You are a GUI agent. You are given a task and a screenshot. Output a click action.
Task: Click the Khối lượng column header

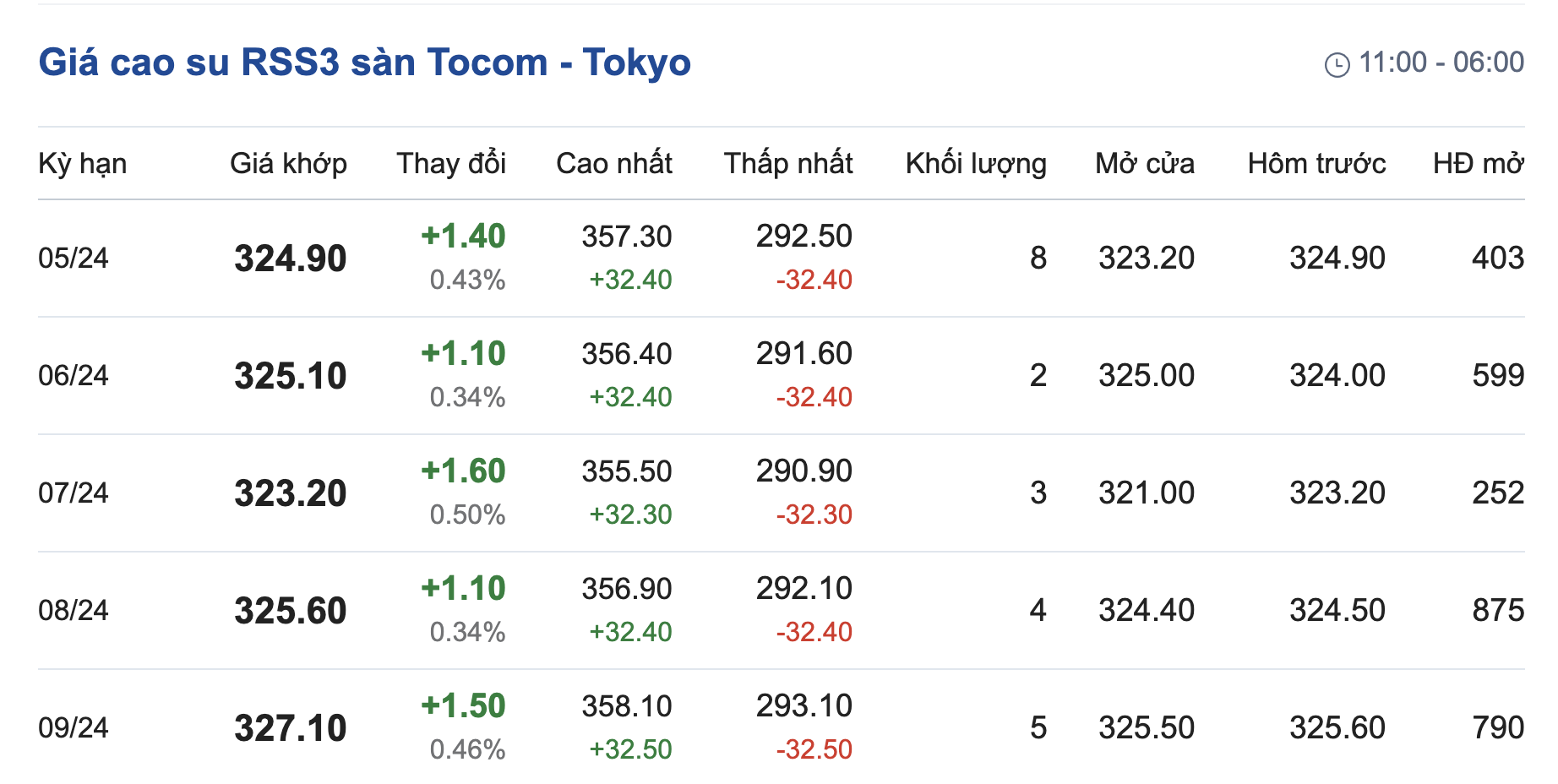(976, 163)
